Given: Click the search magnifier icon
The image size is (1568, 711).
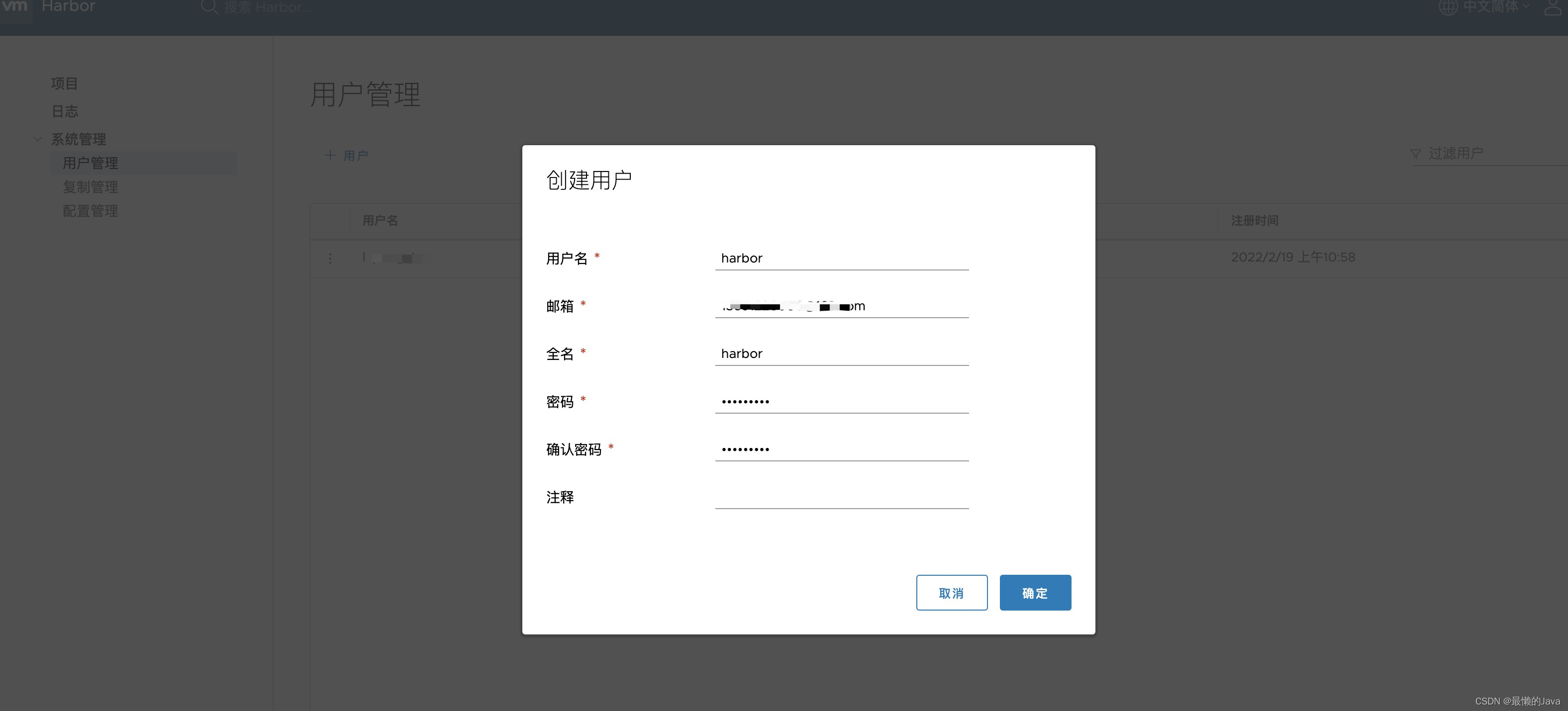Looking at the screenshot, I should coord(209,6).
